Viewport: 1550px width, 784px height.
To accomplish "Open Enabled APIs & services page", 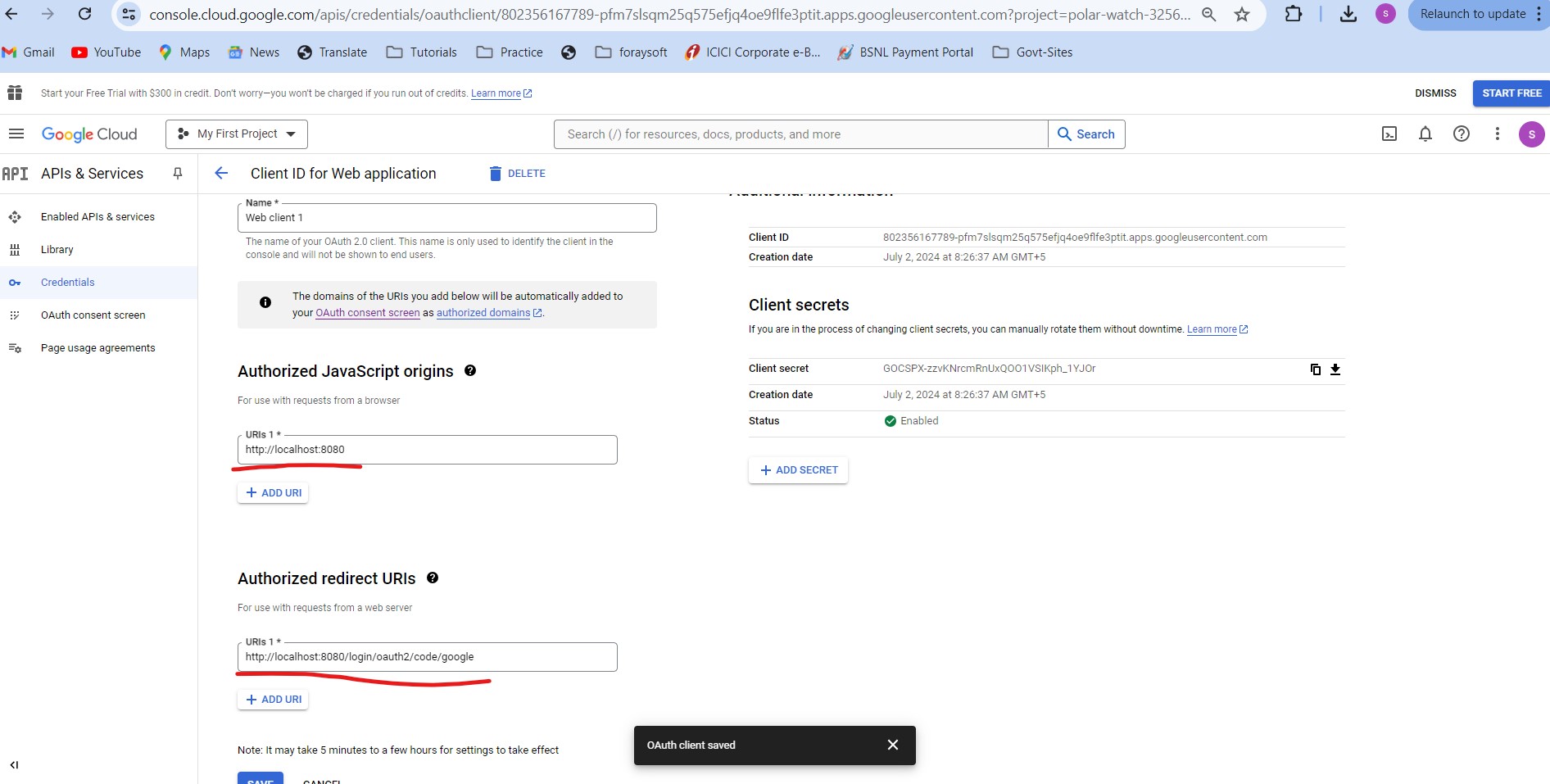I will point(97,217).
